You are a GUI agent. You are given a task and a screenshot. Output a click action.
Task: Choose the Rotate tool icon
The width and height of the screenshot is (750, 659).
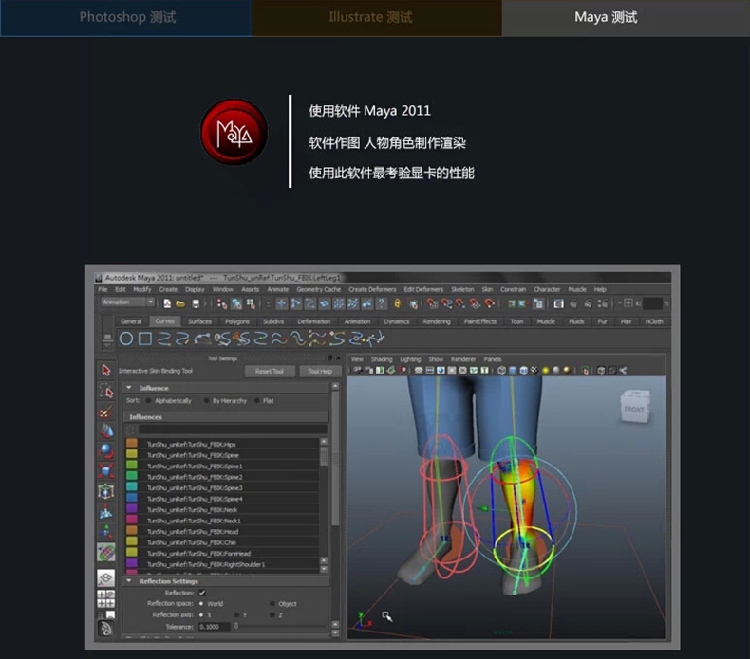click(106, 451)
